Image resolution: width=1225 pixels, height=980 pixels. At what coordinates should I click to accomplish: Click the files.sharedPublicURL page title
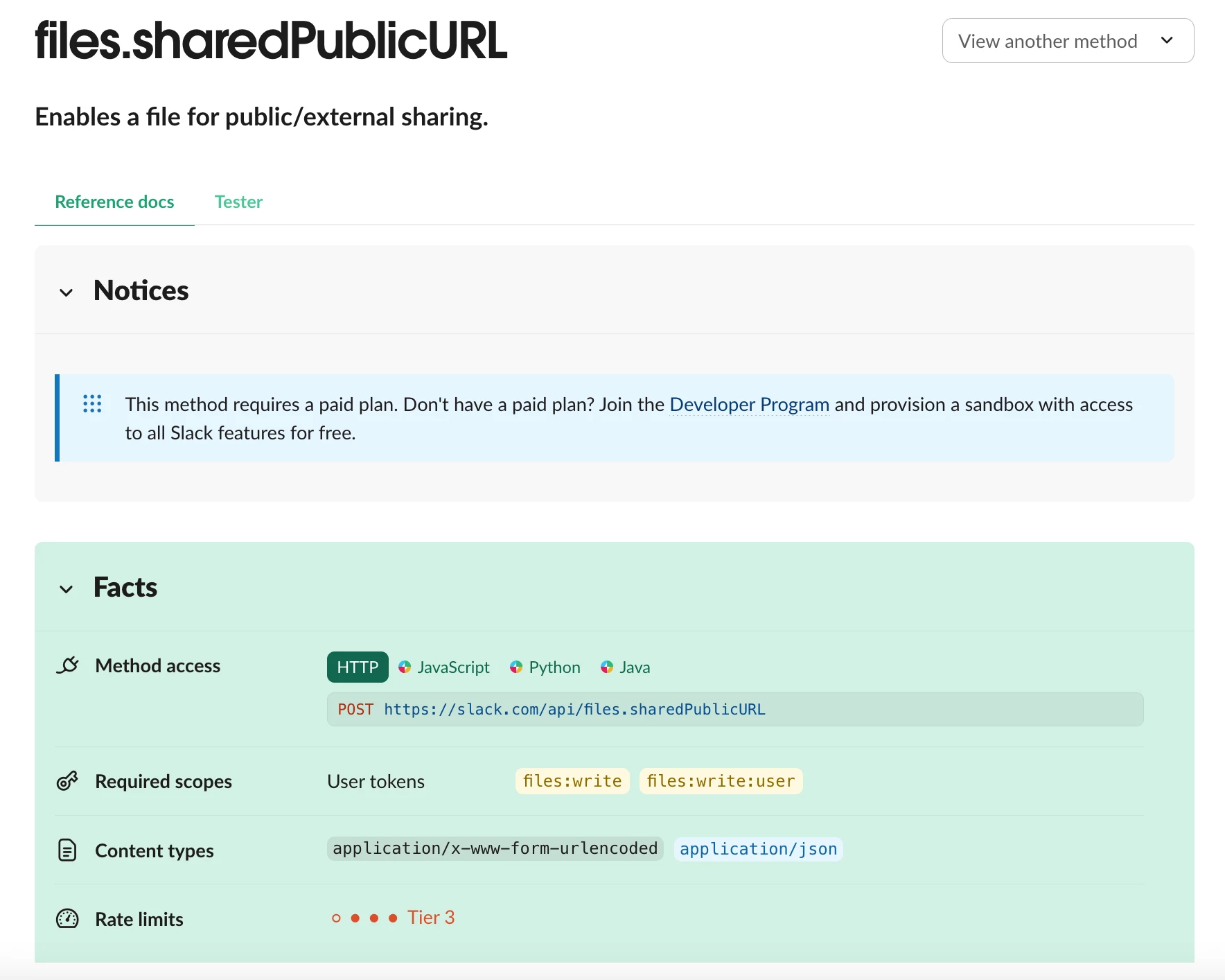point(271,40)
